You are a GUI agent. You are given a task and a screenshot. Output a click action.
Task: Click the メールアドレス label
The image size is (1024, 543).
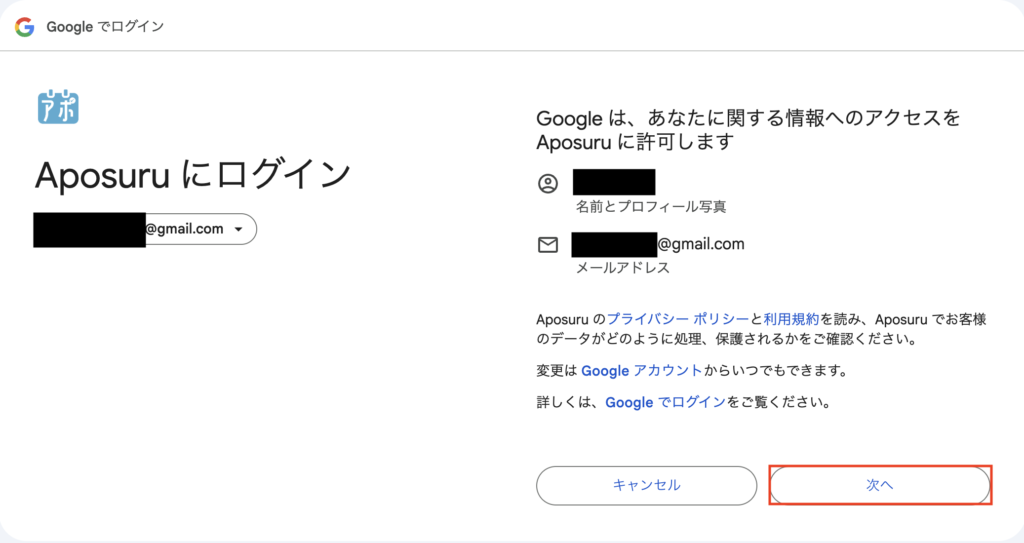point(621,268)
